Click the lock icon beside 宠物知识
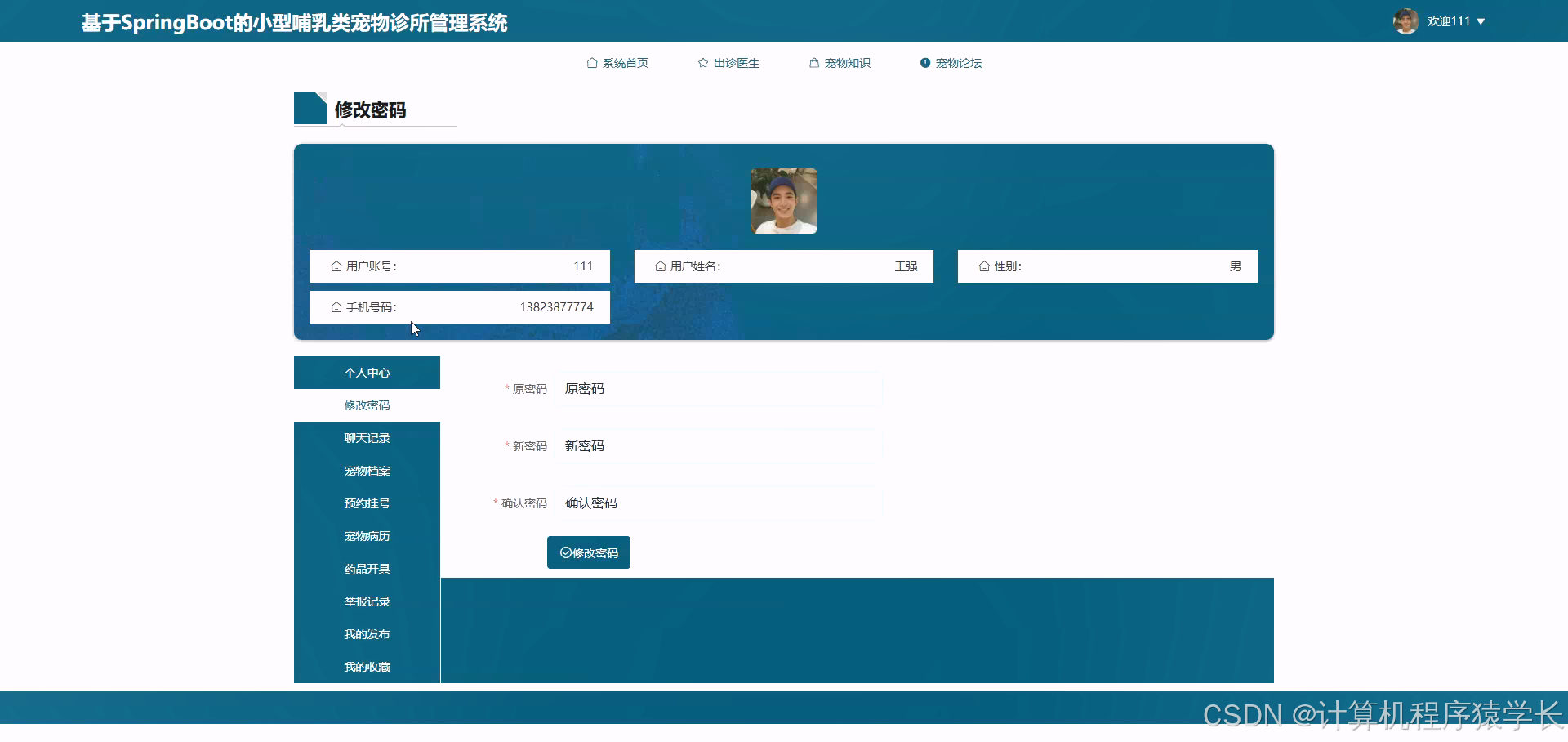 coord(813,62)
